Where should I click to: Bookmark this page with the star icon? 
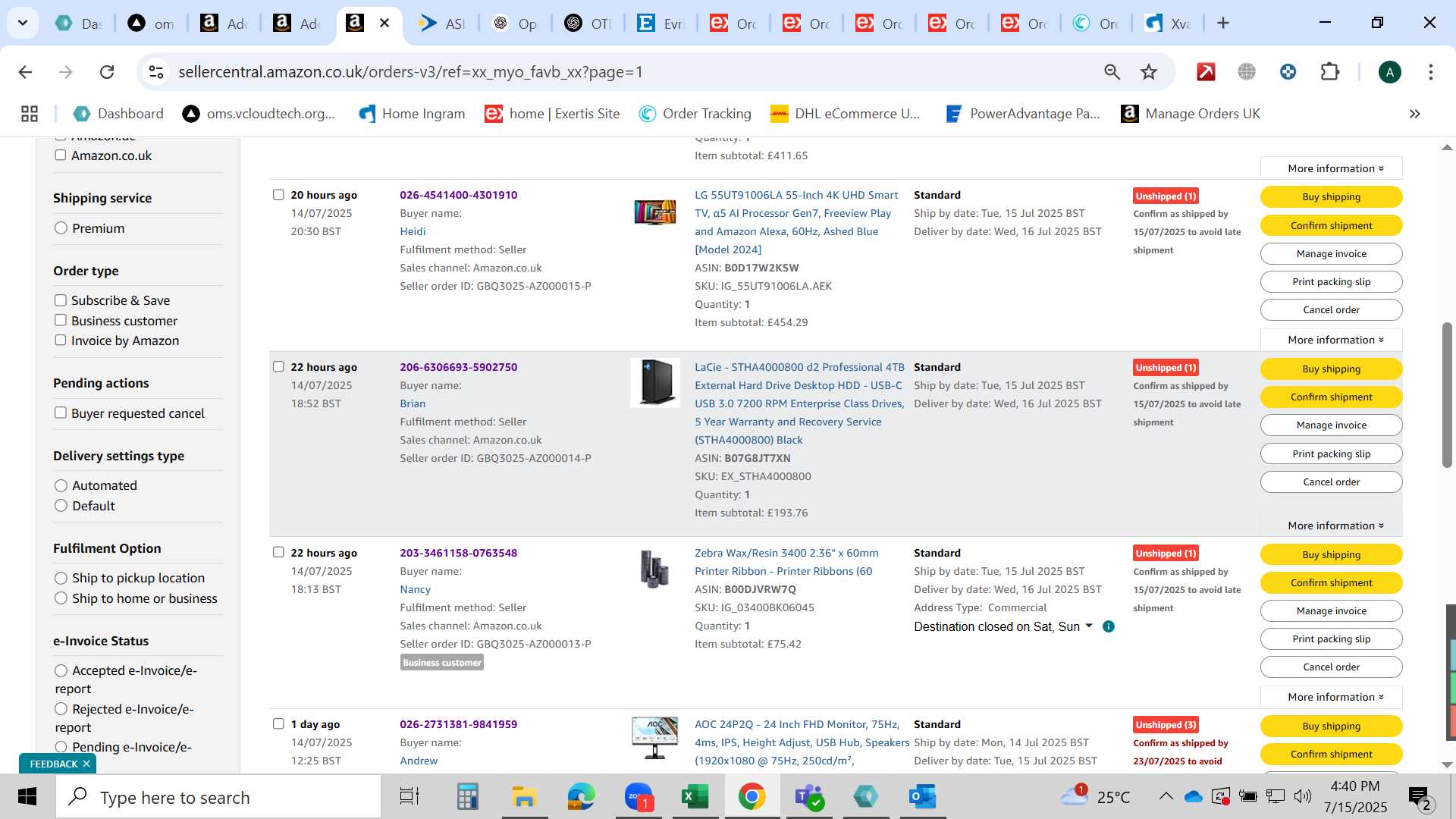point(1149,72)
